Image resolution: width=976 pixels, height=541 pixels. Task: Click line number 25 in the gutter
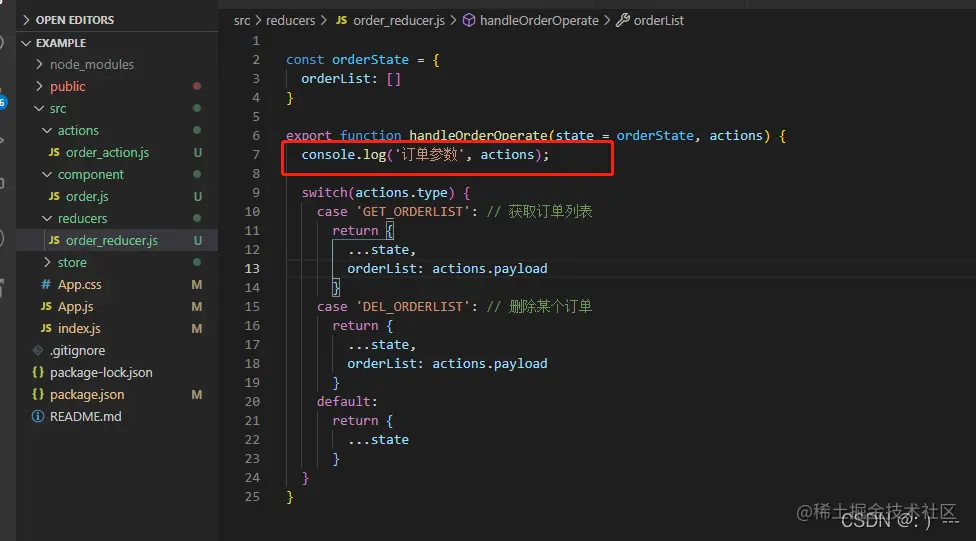point(252,497)
